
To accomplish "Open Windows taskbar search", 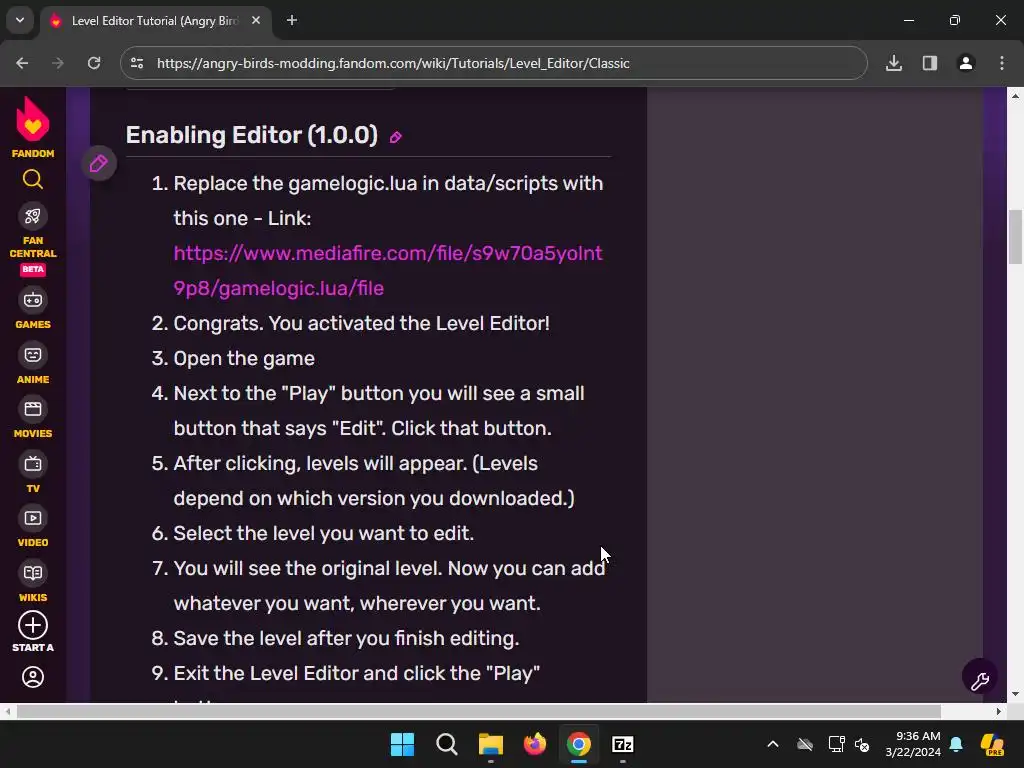I will [x=447, y=744].
